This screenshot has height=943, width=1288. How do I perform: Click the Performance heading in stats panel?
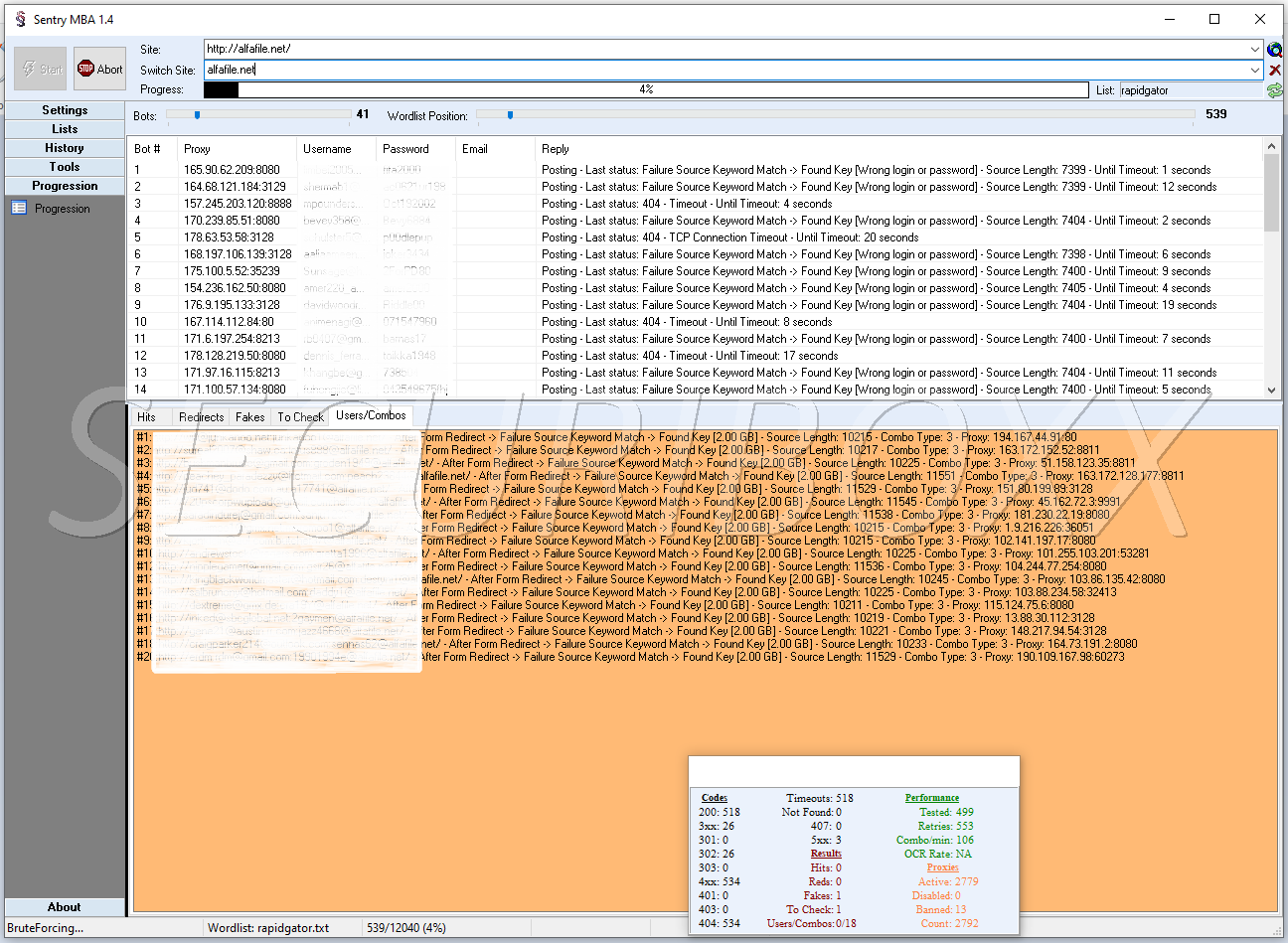click(932, 798)
